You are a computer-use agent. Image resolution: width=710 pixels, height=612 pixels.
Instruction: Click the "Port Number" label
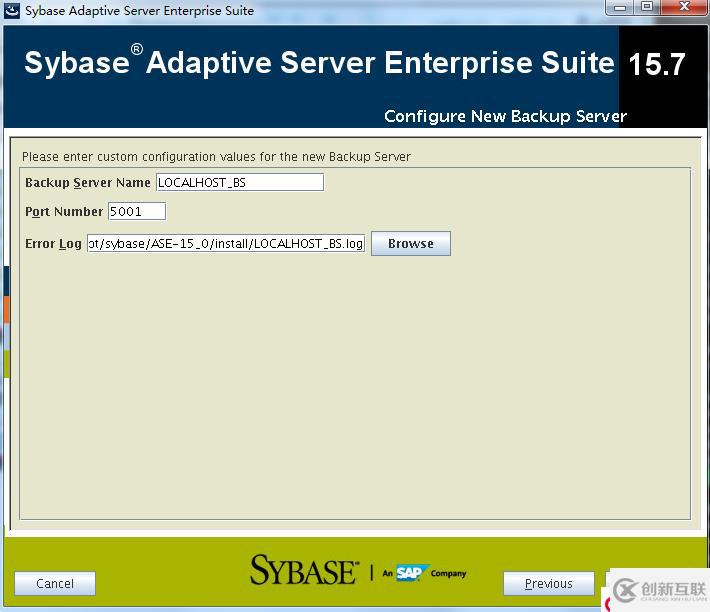click(x=64, y=211)
